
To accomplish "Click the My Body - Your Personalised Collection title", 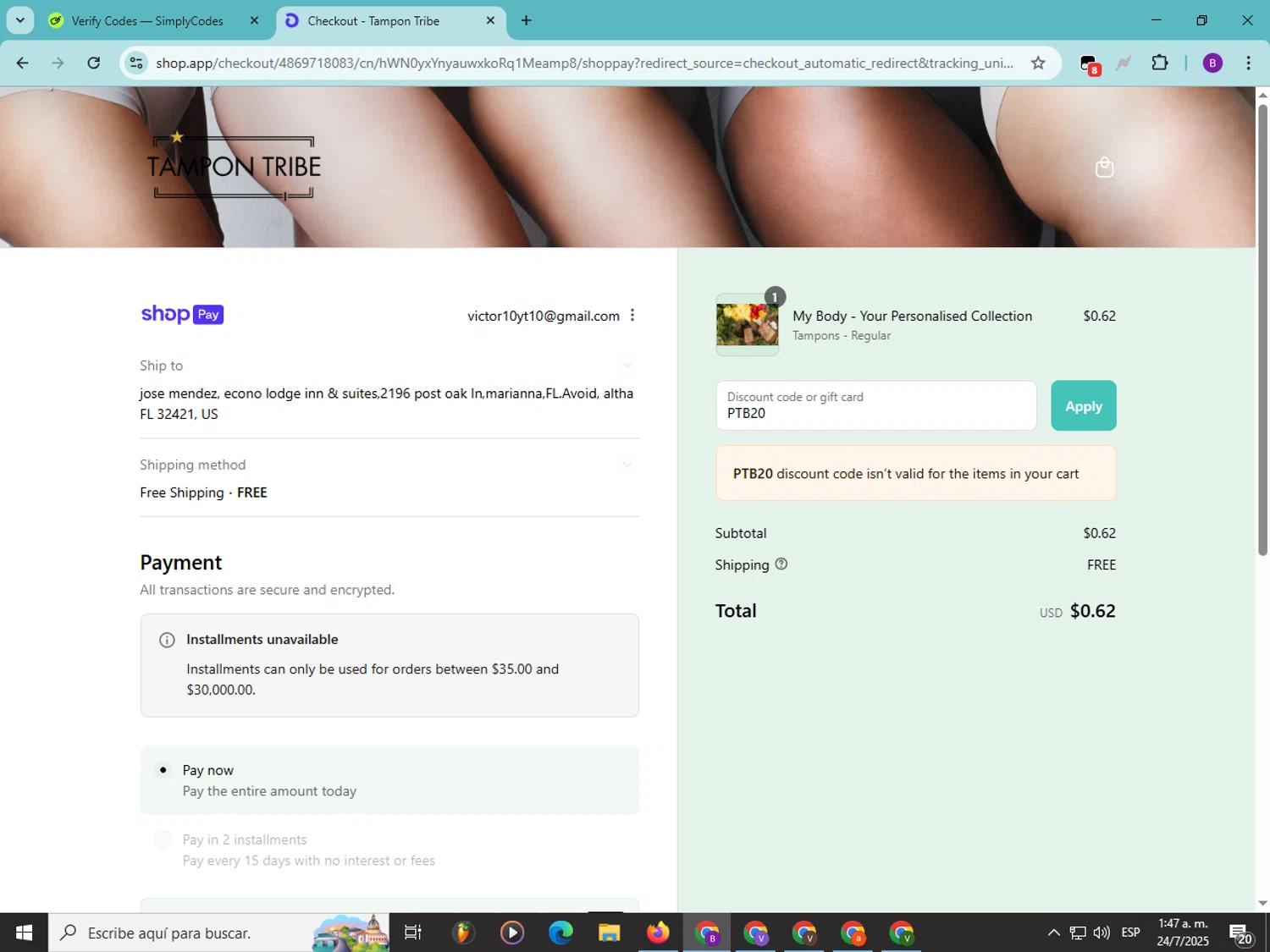I will click(912, 316).
